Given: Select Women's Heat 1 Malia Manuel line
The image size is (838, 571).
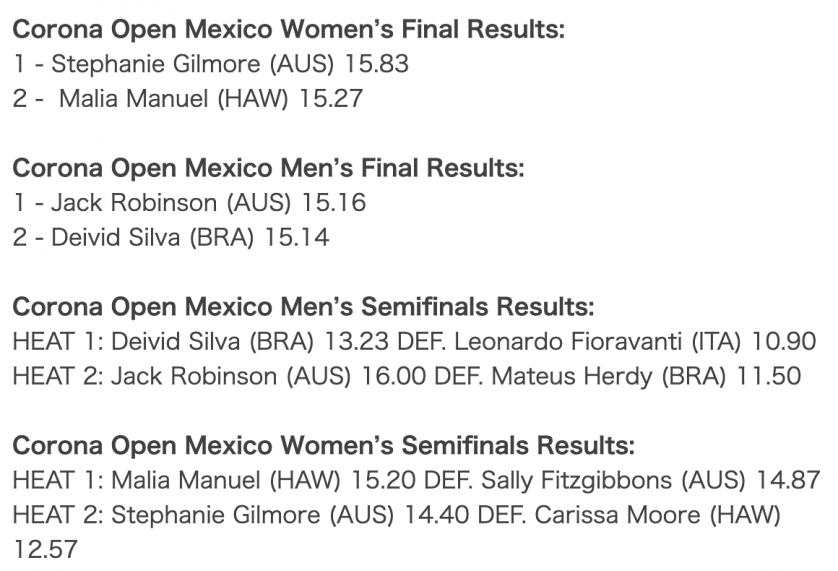Looking at the screenshot, I should click(416, 481).
